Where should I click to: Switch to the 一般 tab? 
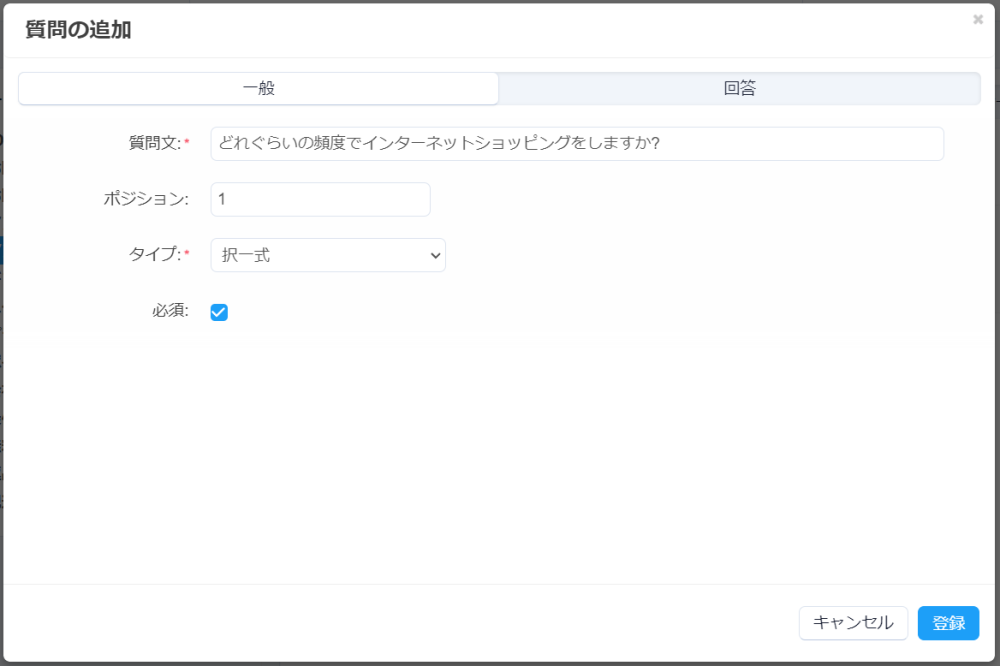click(x=258, y=88)
